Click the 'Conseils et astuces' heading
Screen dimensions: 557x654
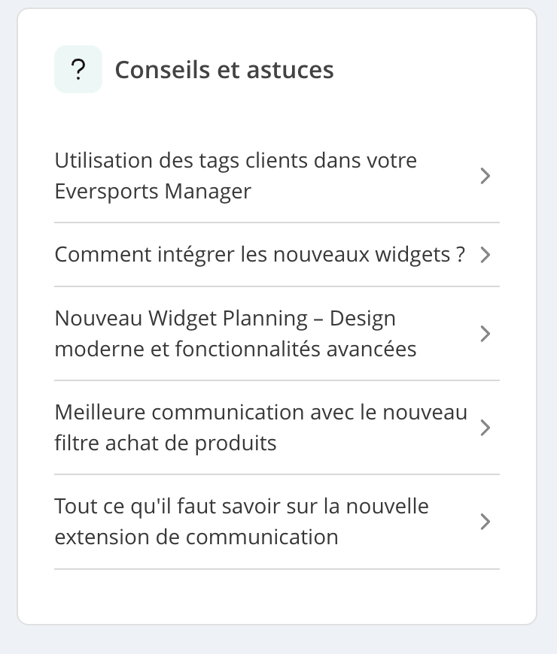(224, 70)
